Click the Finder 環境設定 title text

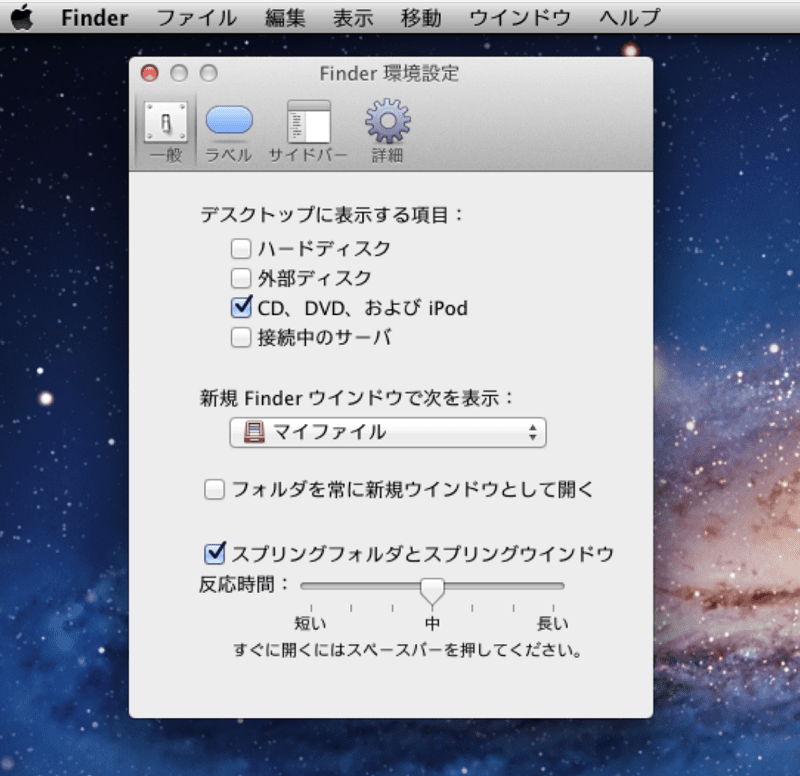pyautogui.click(x=389, y=73)
